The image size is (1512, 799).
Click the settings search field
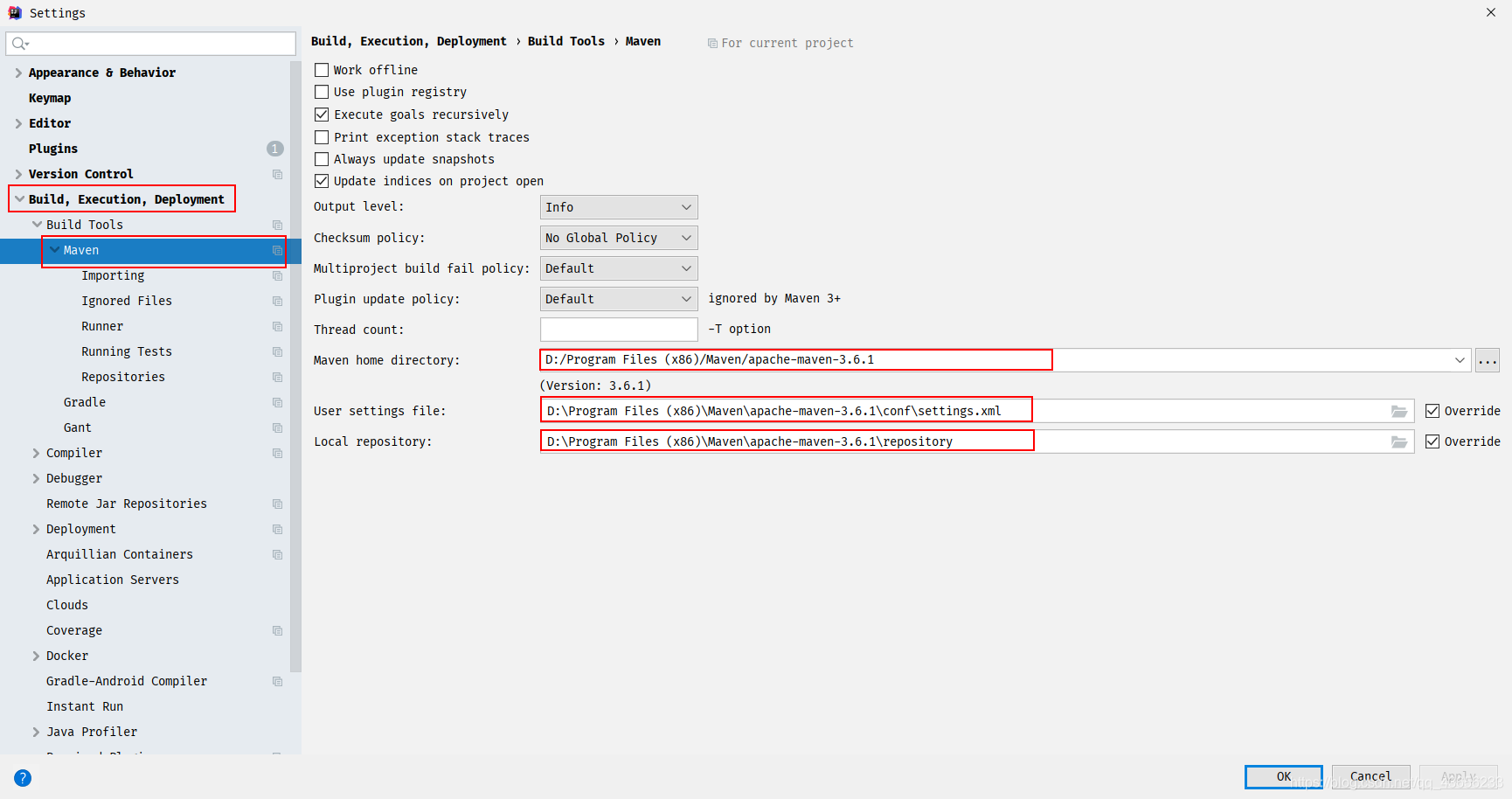click(x=150, y=44)
